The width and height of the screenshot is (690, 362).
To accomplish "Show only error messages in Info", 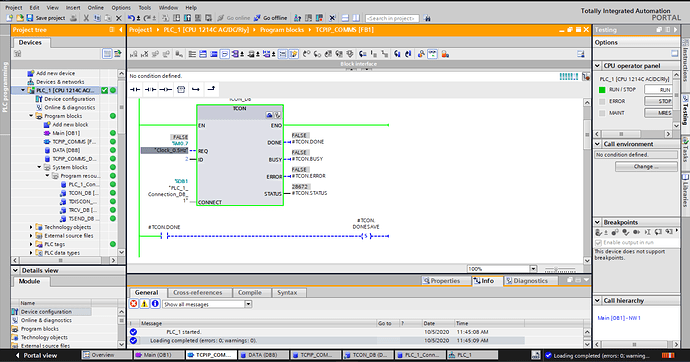I will pyautogui.click(x=134, y=304).
